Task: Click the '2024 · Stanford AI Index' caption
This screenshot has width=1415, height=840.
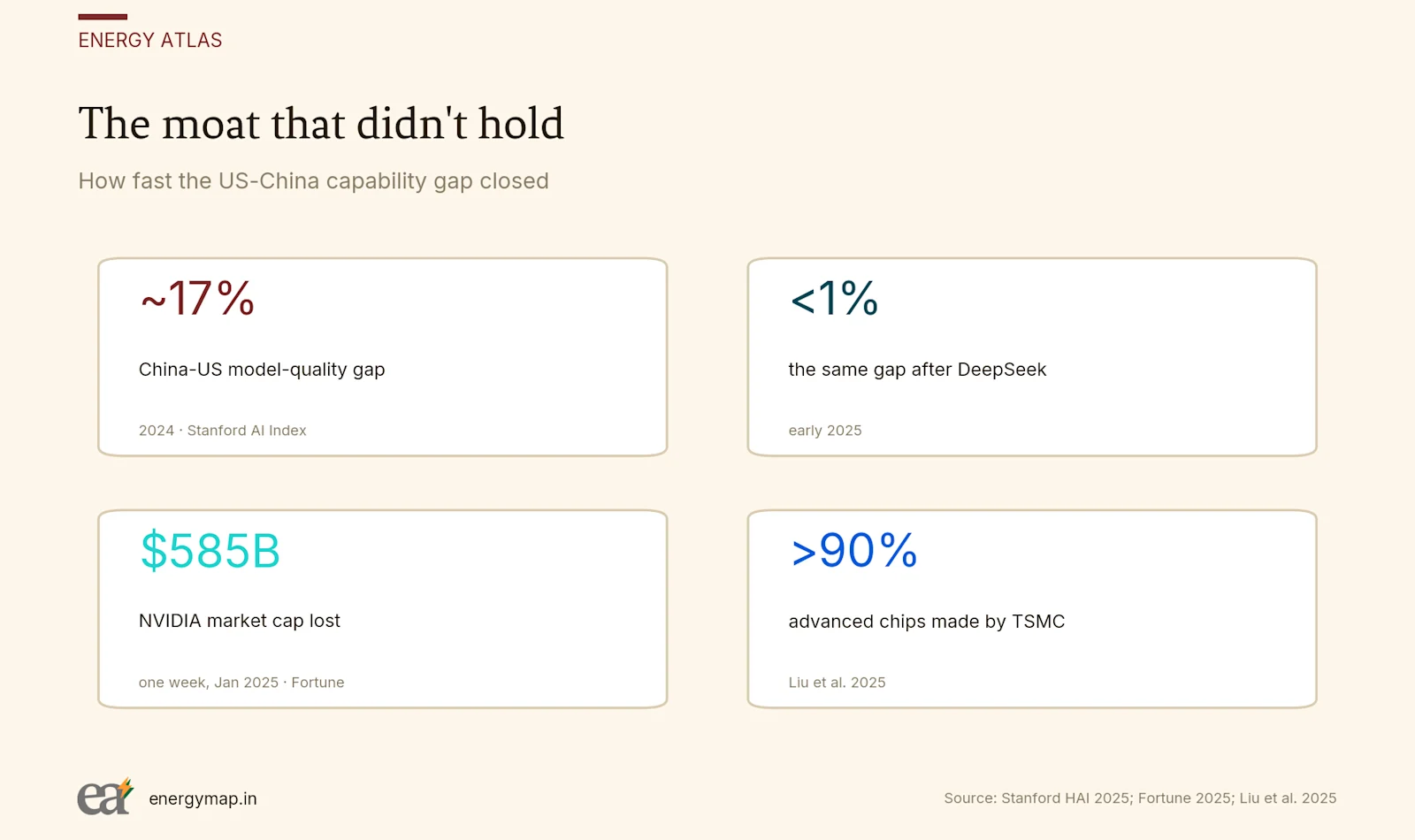Action: (223, 431)
